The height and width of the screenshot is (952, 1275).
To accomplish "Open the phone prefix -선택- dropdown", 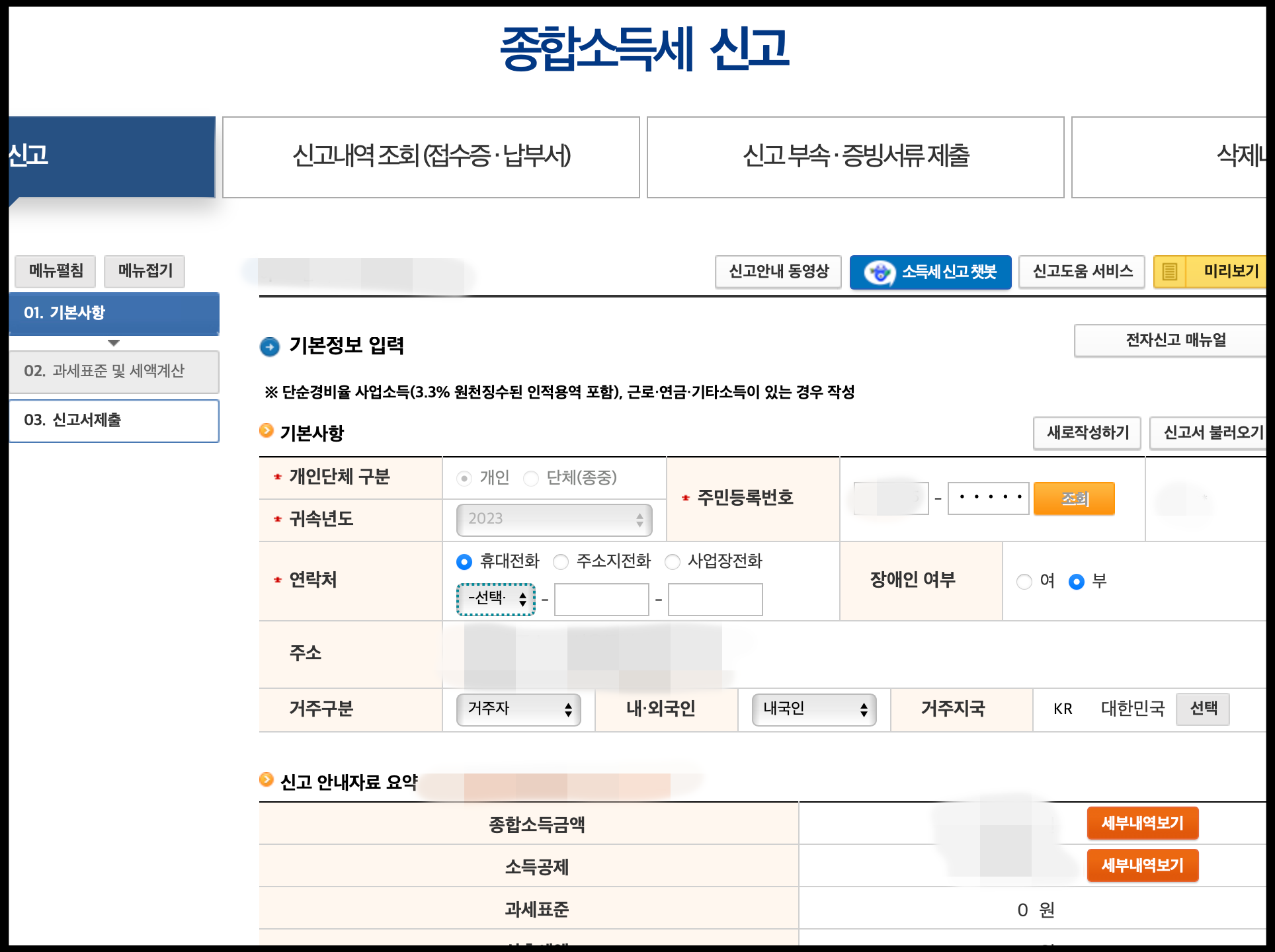I will (496, 600).
